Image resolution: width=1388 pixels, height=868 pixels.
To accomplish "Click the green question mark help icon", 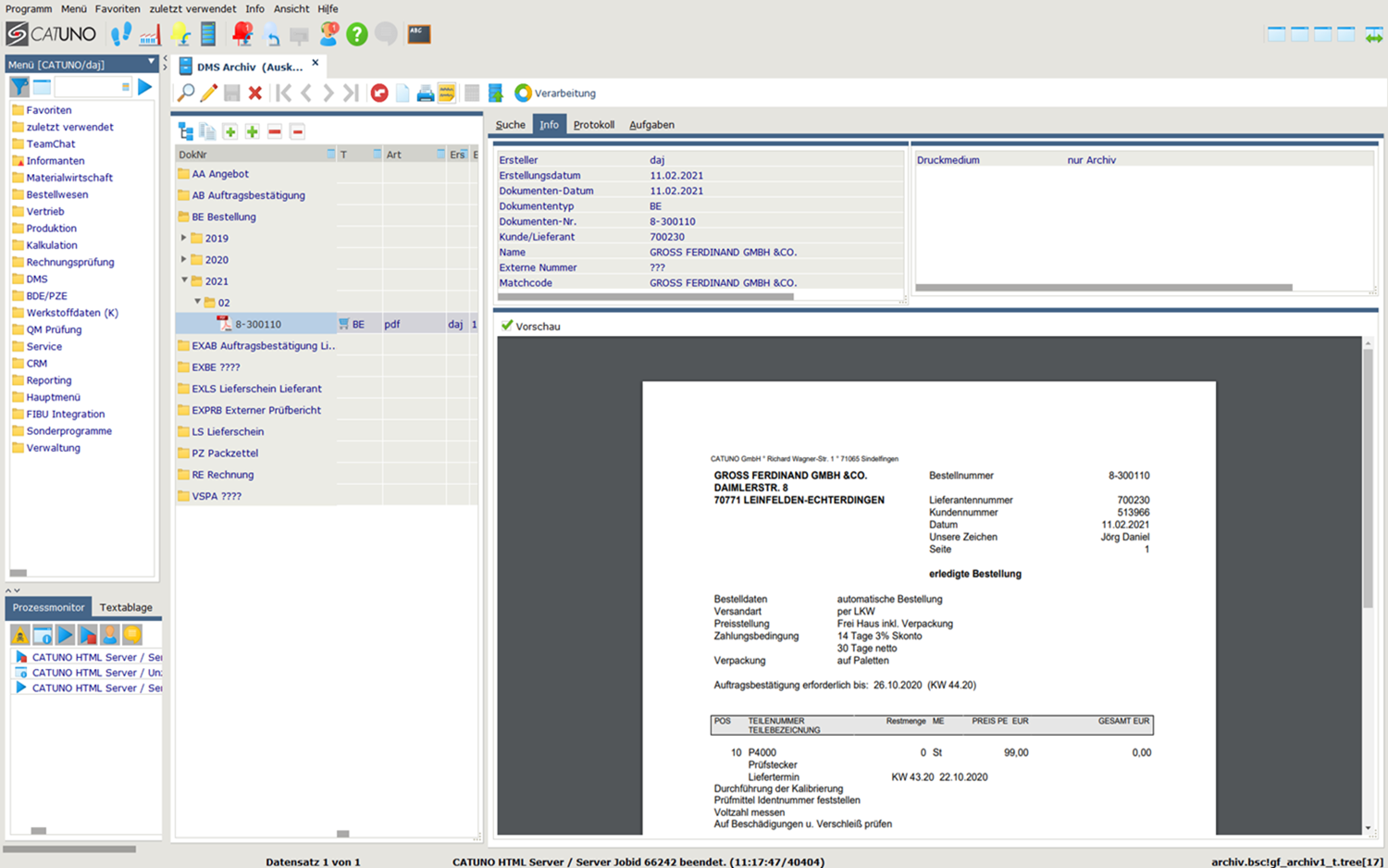I will (356, 34).
